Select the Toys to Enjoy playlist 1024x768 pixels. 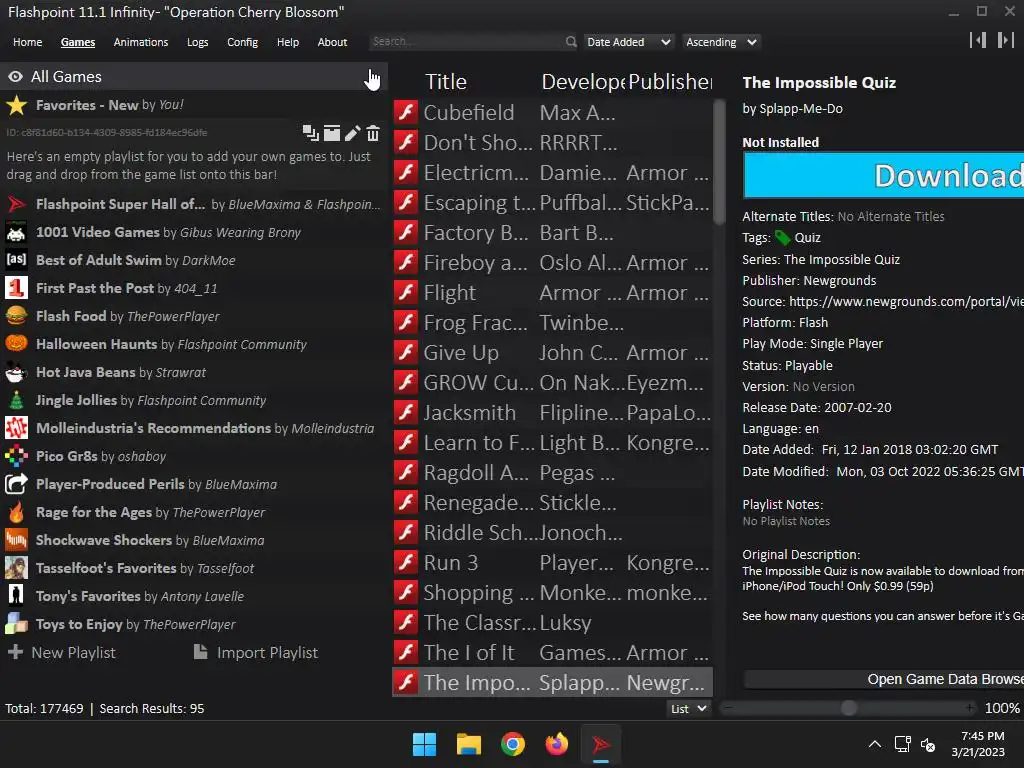(193, 624)
